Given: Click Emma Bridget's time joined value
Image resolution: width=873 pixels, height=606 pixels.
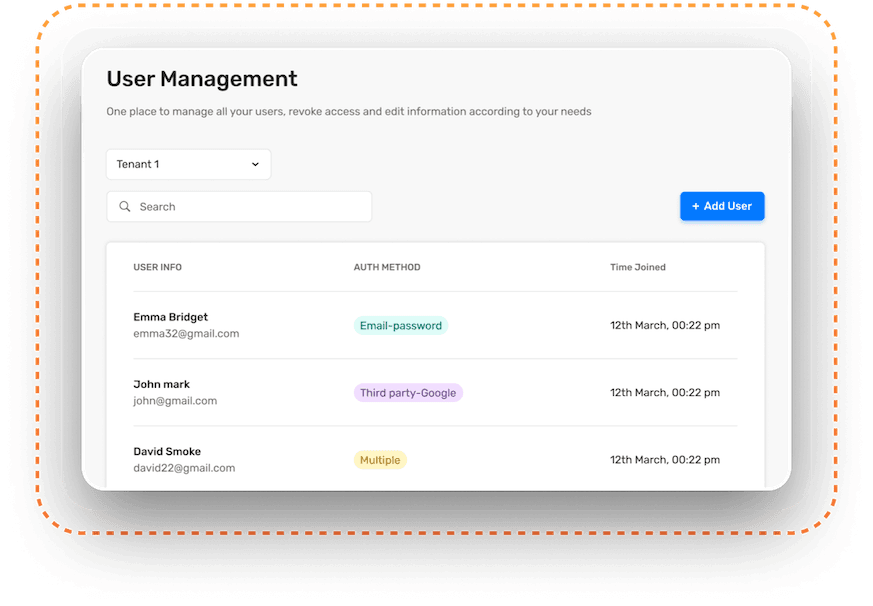Looking at the screenshot, I should coord(665,325).
